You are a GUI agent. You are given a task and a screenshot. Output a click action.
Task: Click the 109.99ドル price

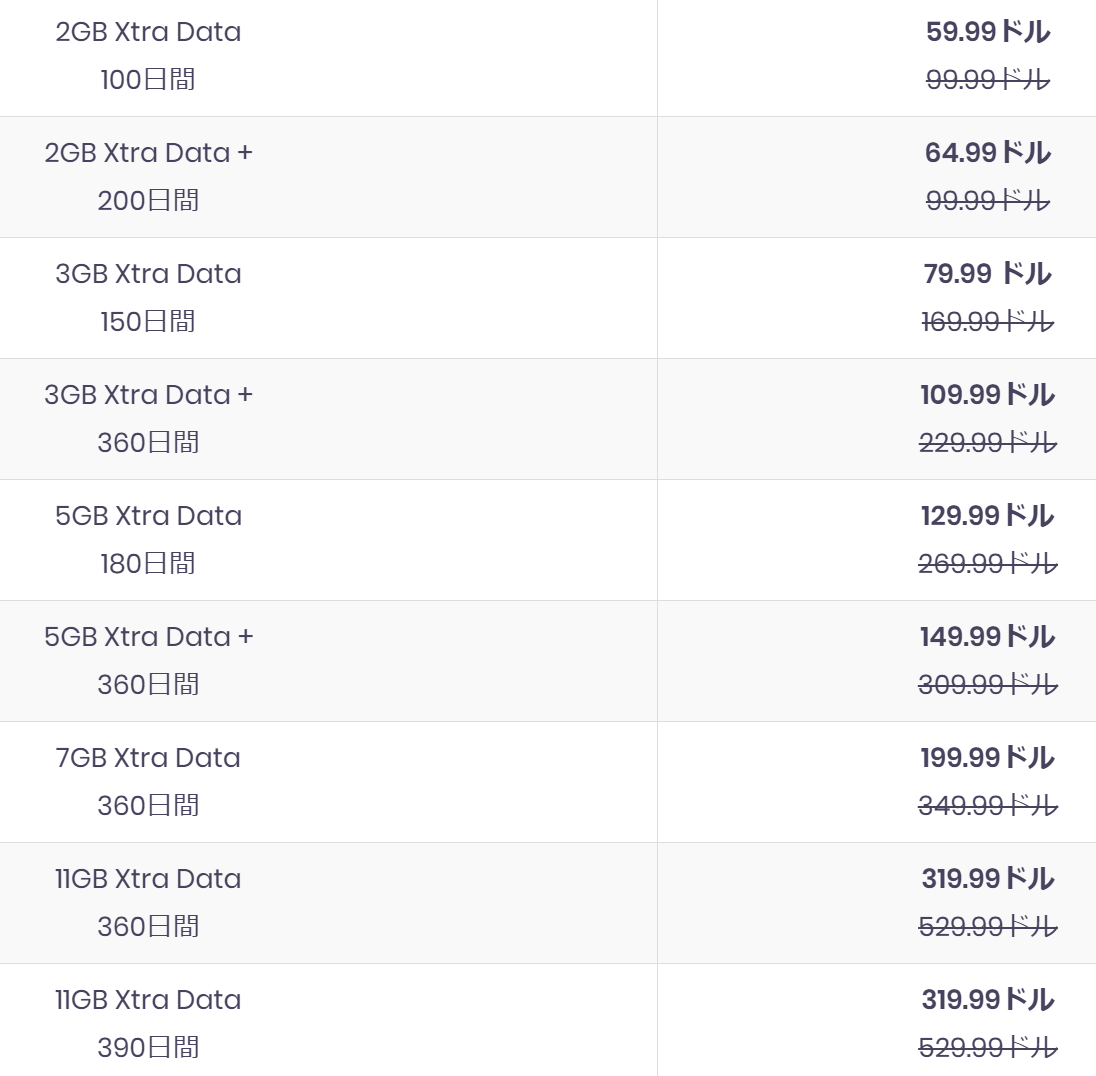click(x=988, y=395)
